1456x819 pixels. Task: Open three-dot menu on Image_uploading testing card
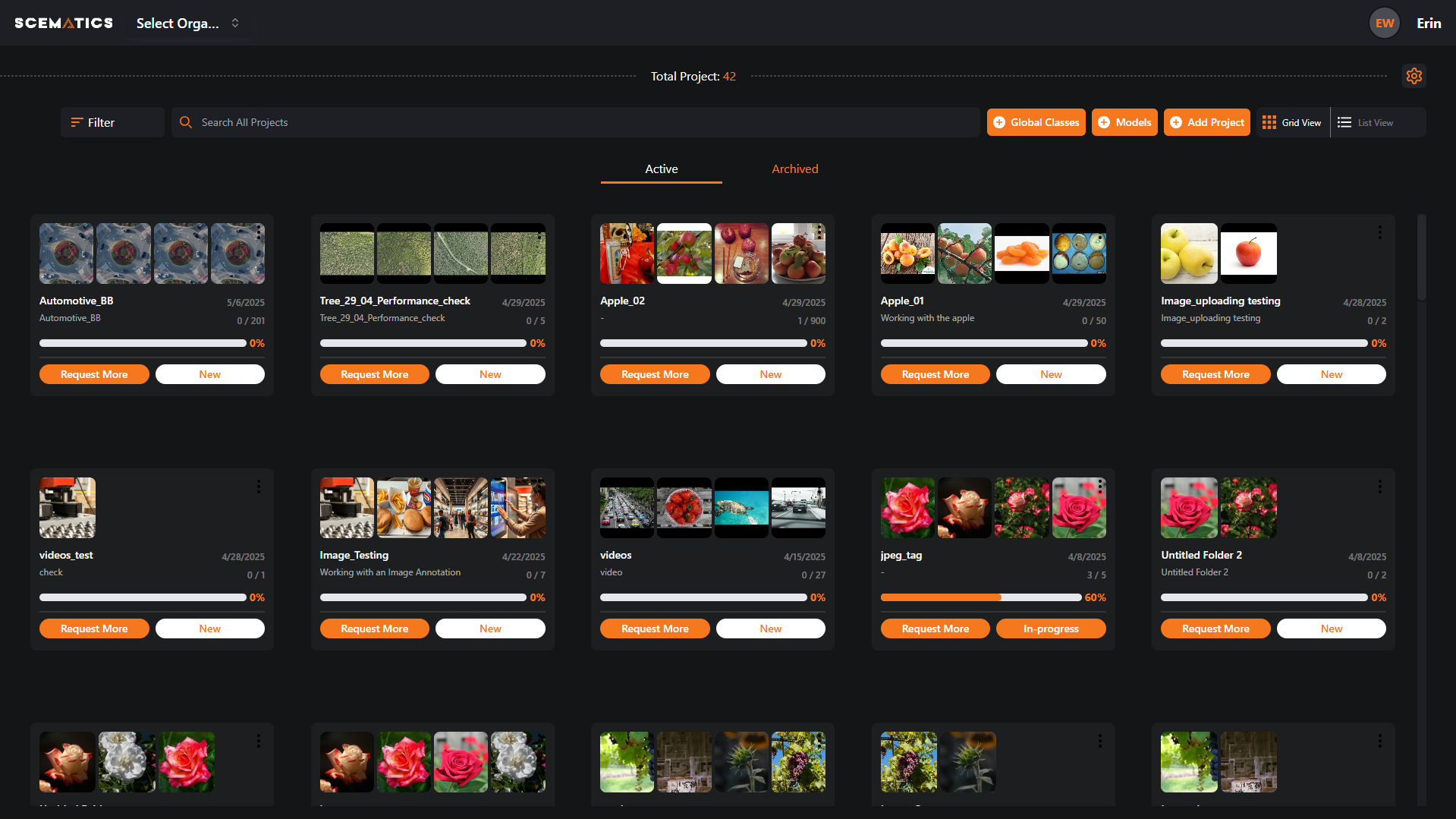coord(1380,233)
